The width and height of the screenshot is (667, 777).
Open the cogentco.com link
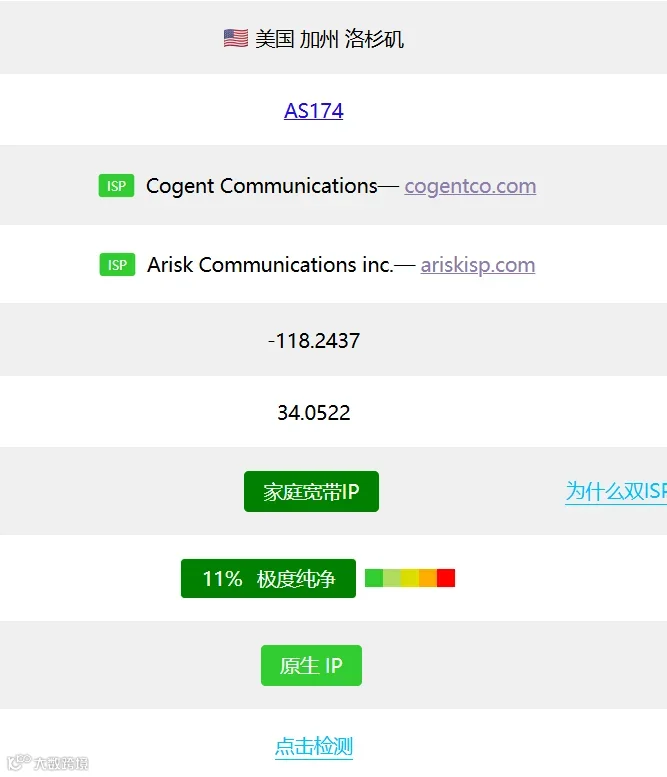(470, 186)
